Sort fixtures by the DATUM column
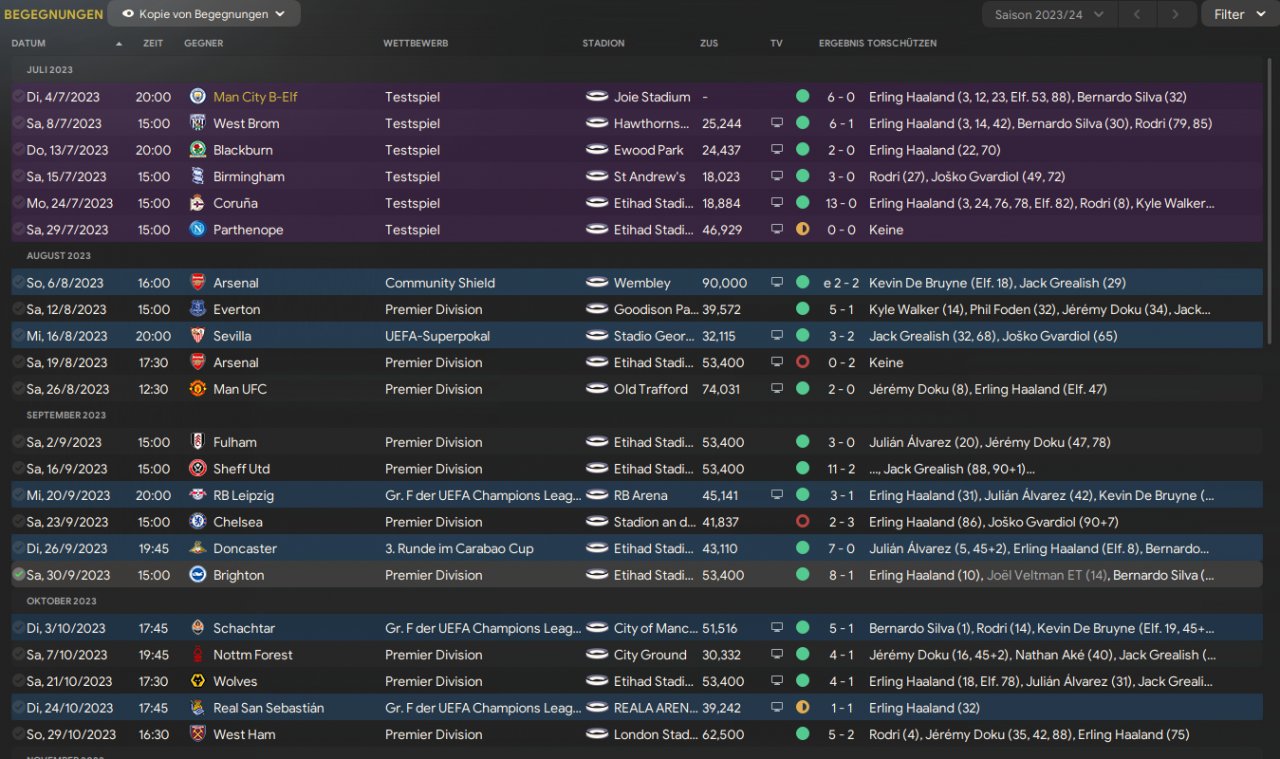The width and height of the screenshot is (1280, 759). [29, 43]
